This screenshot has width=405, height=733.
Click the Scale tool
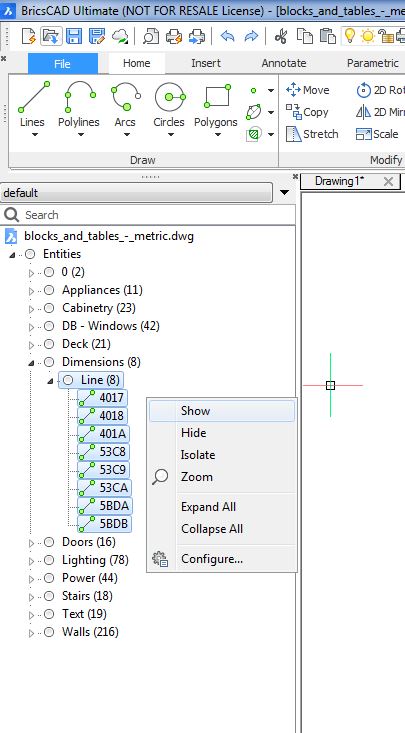pos(377,134)
